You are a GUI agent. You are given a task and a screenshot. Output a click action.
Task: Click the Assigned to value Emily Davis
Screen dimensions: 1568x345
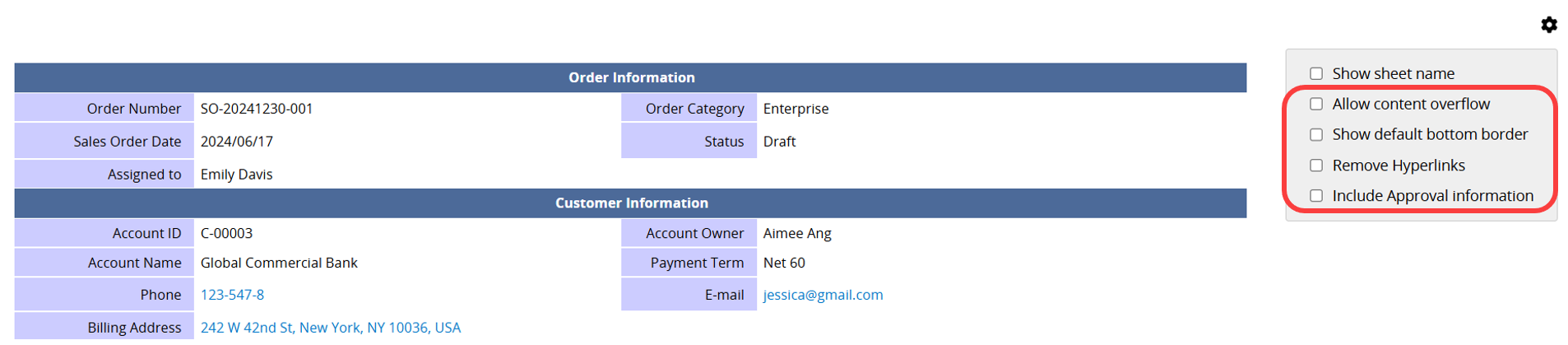point(237,175)
